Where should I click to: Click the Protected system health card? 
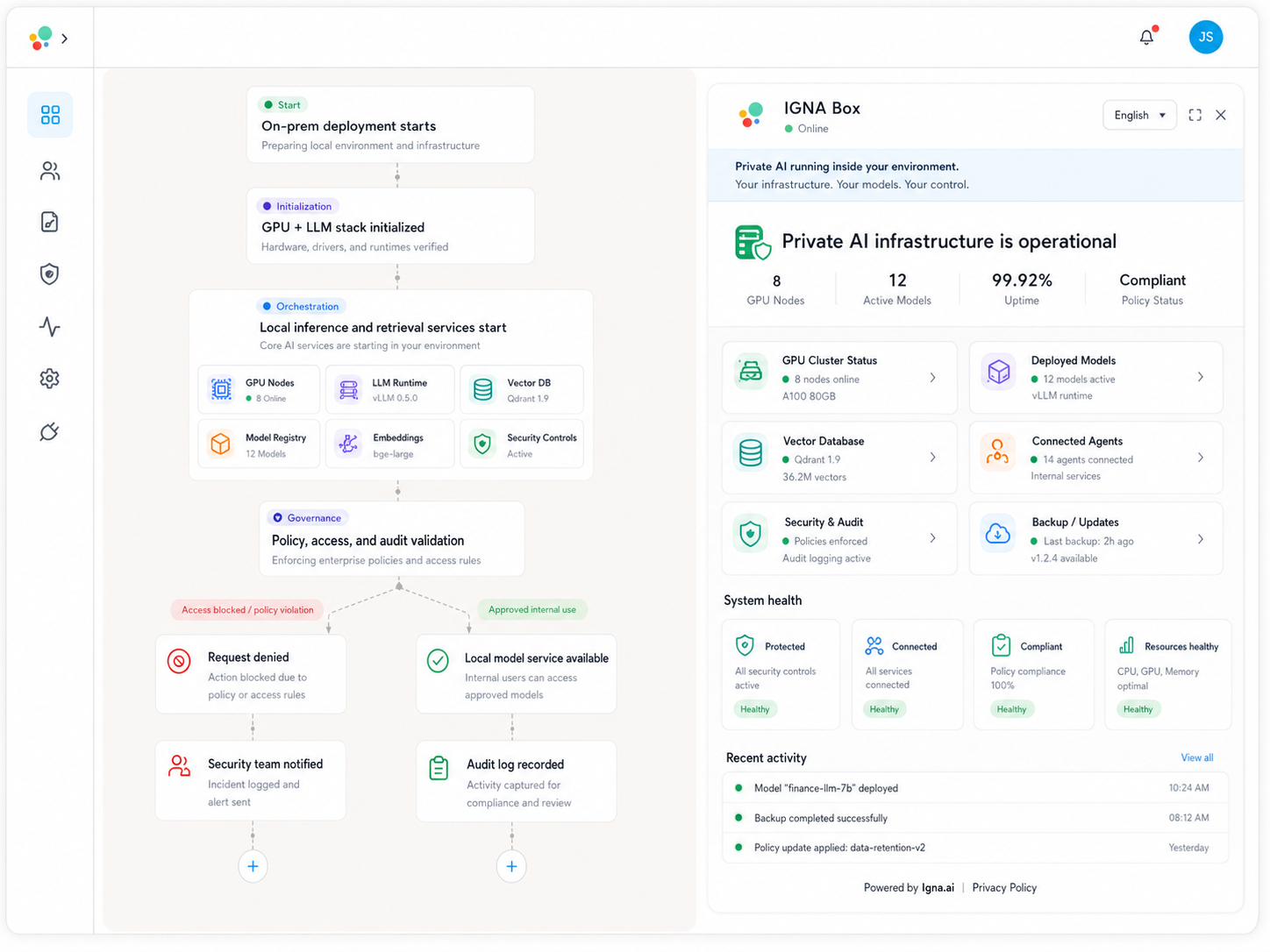pyautogui.click(x=781, y=674)
